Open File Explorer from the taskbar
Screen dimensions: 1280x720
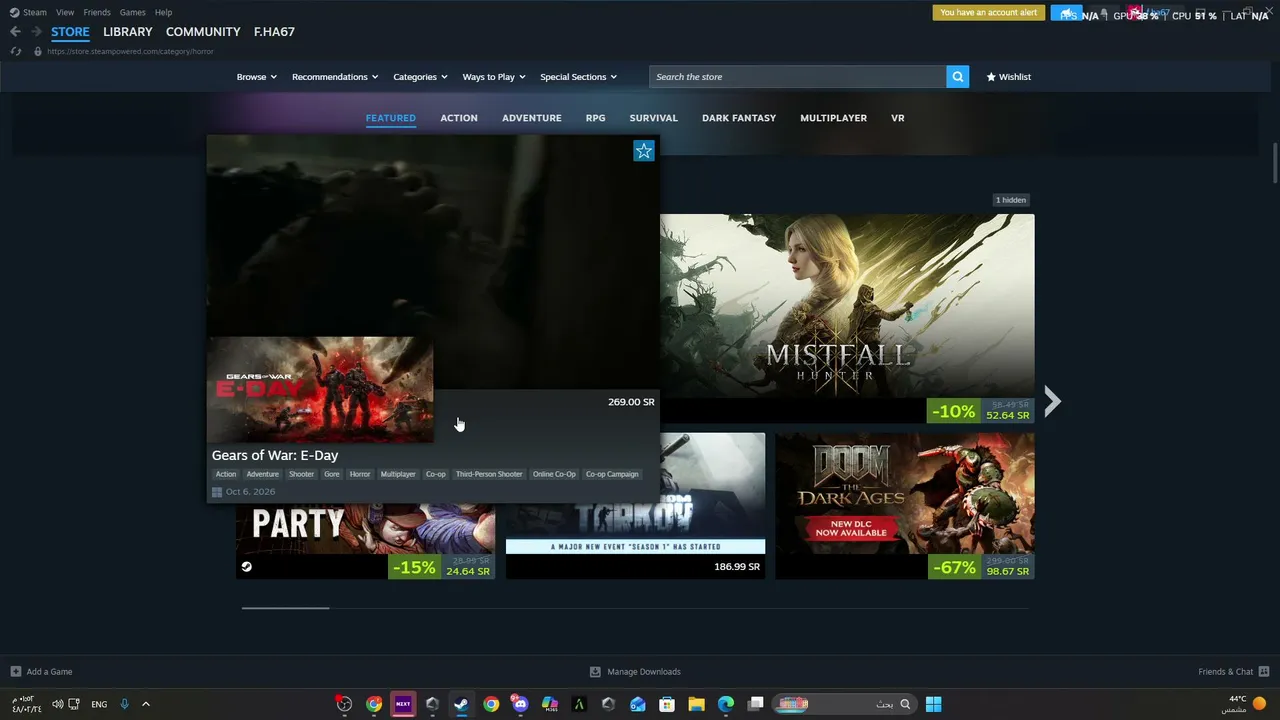point(696,704)
